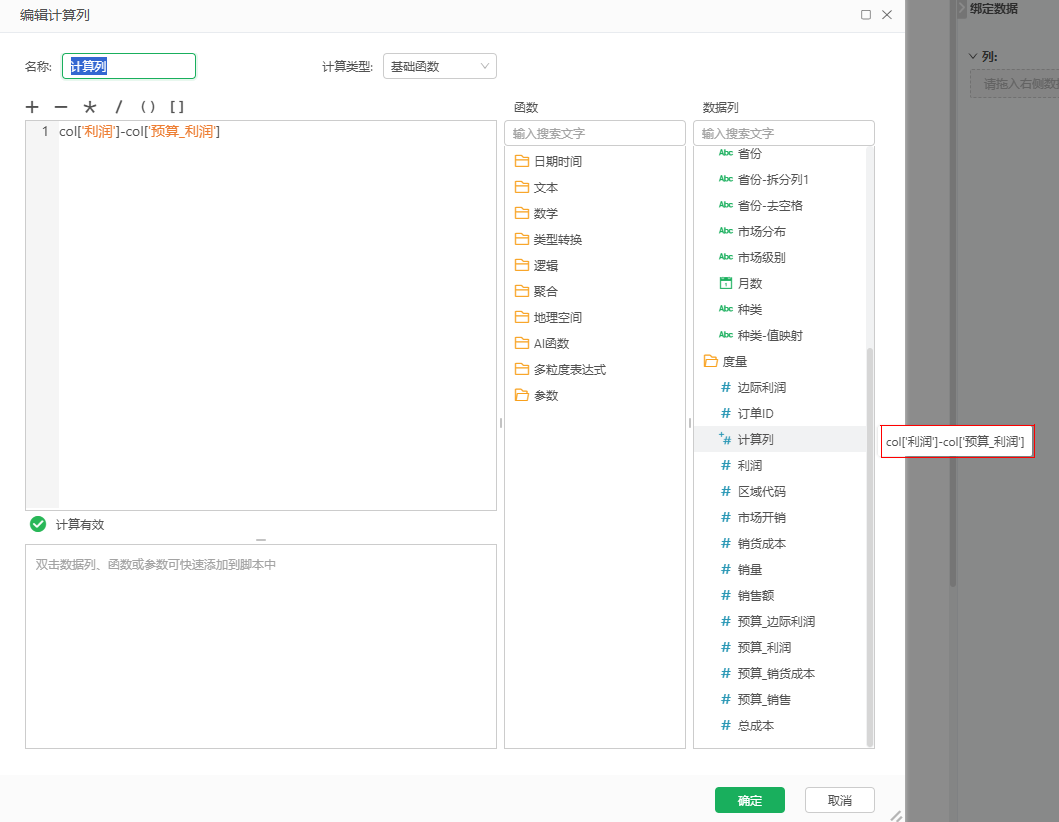This screenshot has width=1059, height=822.
Task: Click the 月数 date column icon
Action: coord(726,283)
